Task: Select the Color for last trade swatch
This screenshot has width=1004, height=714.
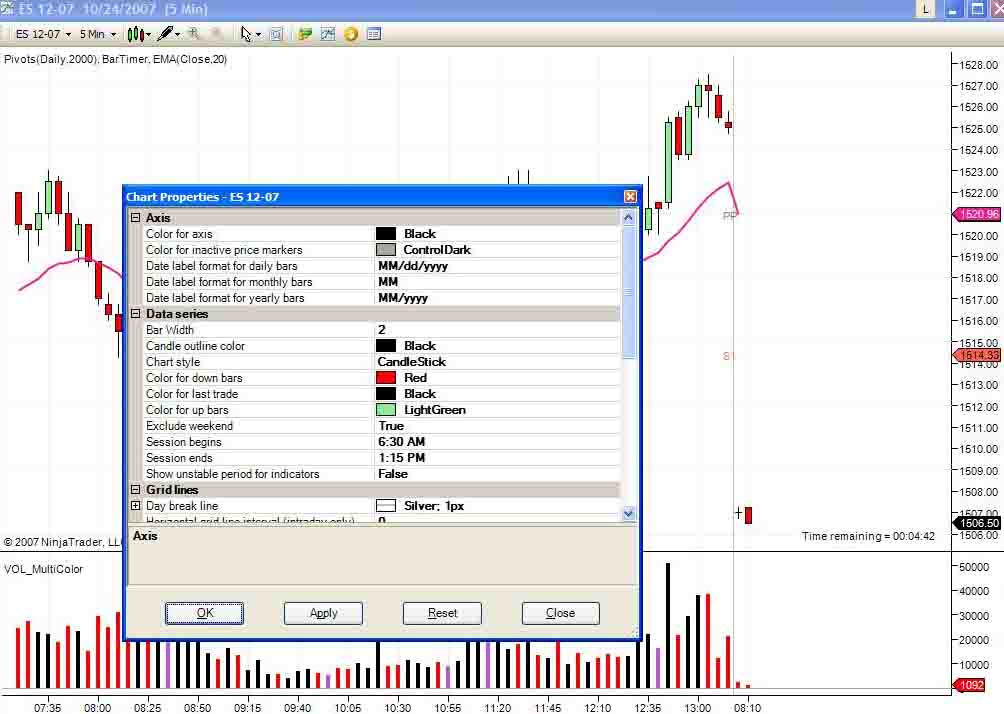Action: pyautogui.click(x=385, y=394)
